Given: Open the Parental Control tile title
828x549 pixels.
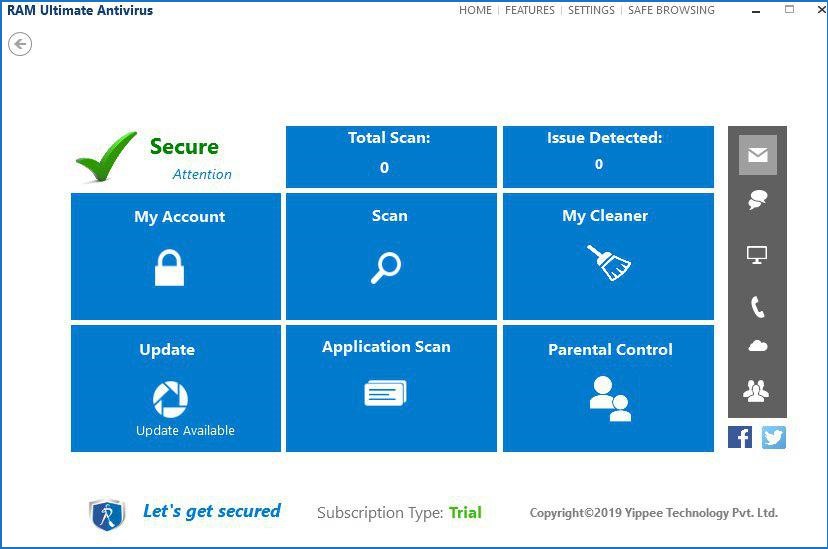Looking at the screenshot, I should click(610, 349).
